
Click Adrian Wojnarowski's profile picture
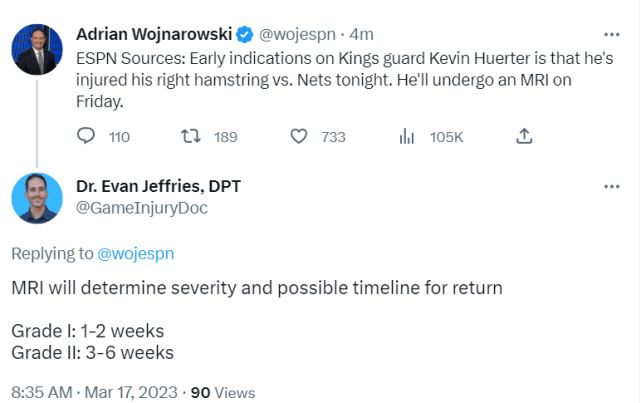pyautogui.click(x=37, y=48)
